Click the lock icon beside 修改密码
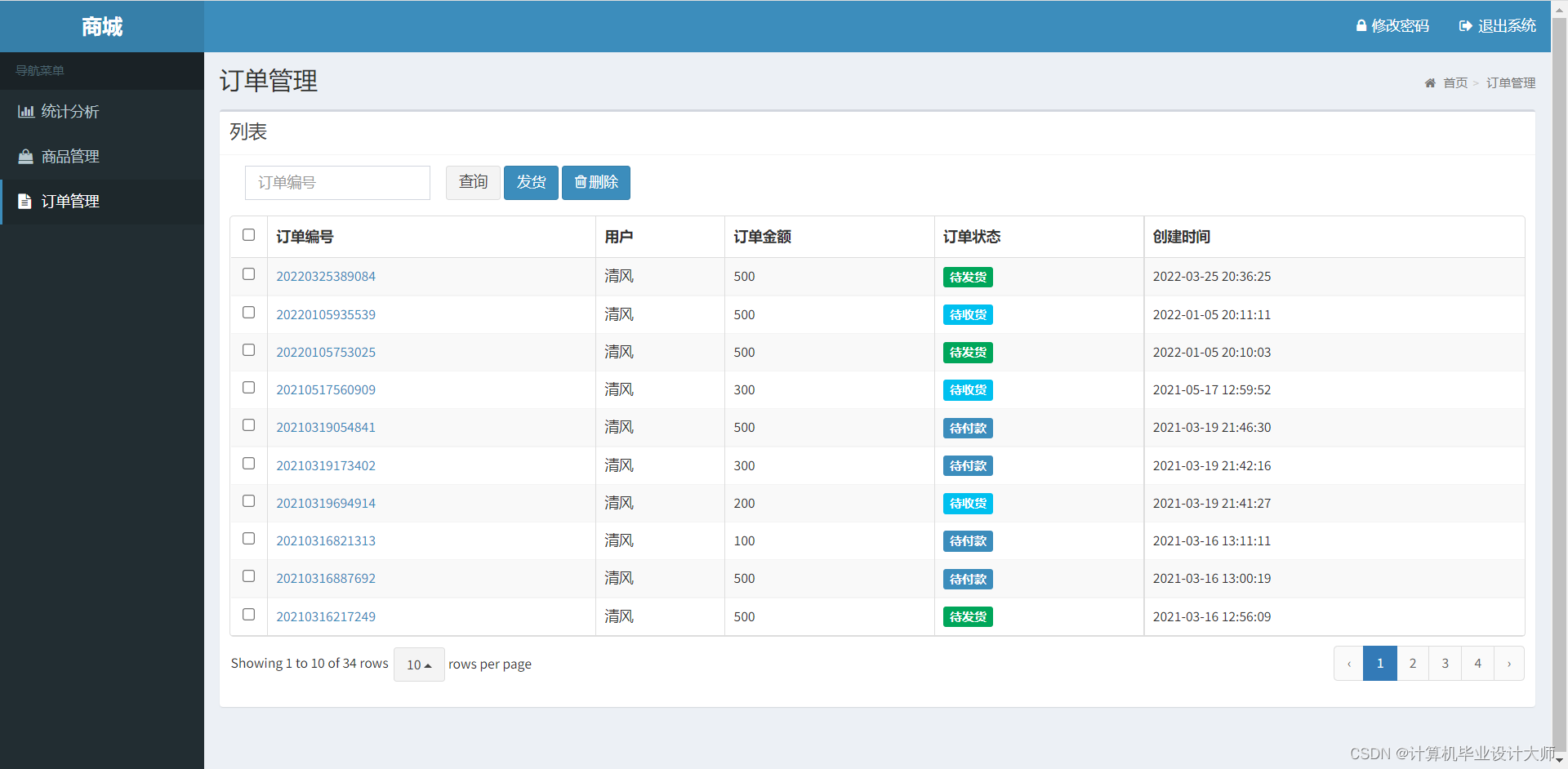Image resolution: width=1568 pixels, height=769 pixels. click(x=1361, y=25)
